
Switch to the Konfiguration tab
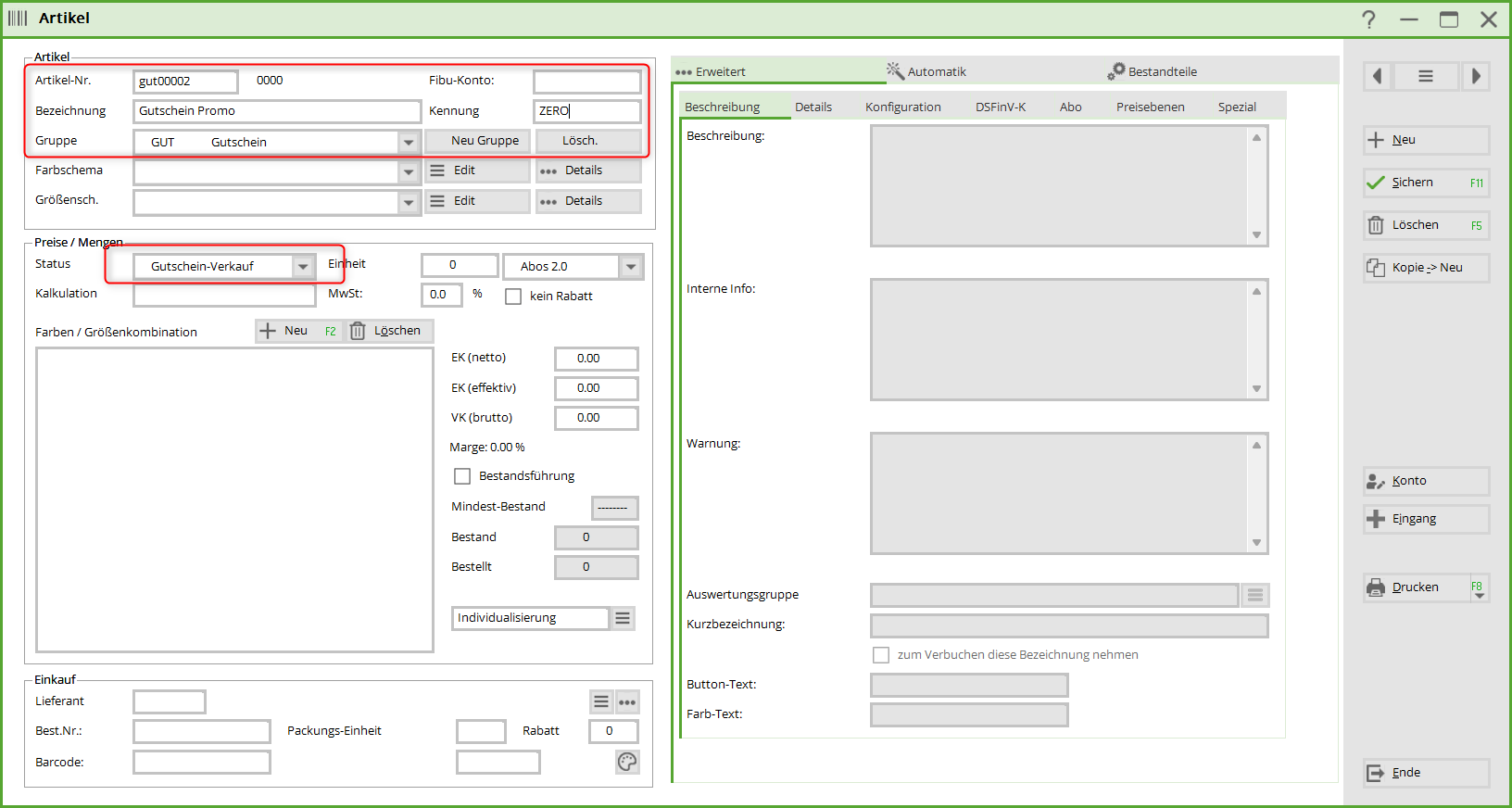(x=902, y=107)
